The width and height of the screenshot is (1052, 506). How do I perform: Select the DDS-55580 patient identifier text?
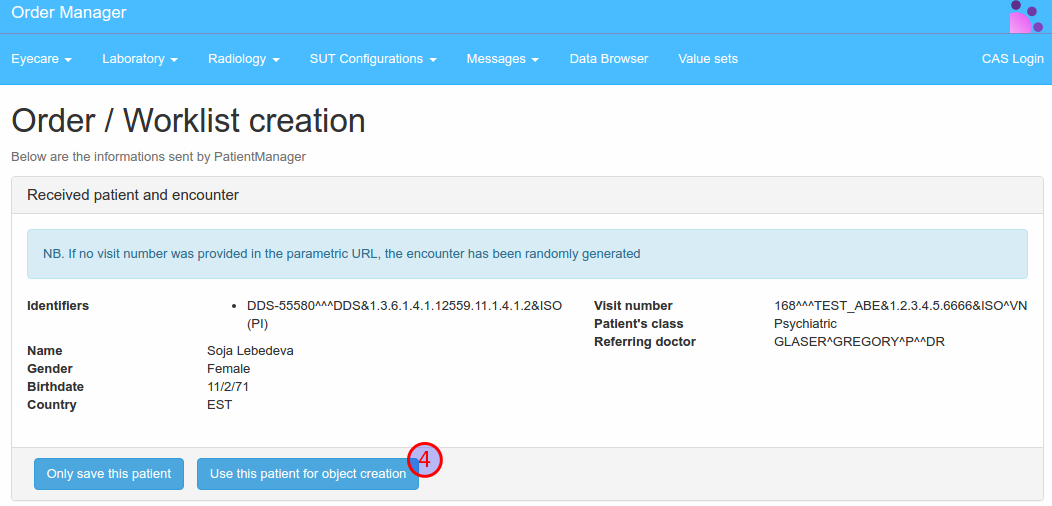click(404, 306)
